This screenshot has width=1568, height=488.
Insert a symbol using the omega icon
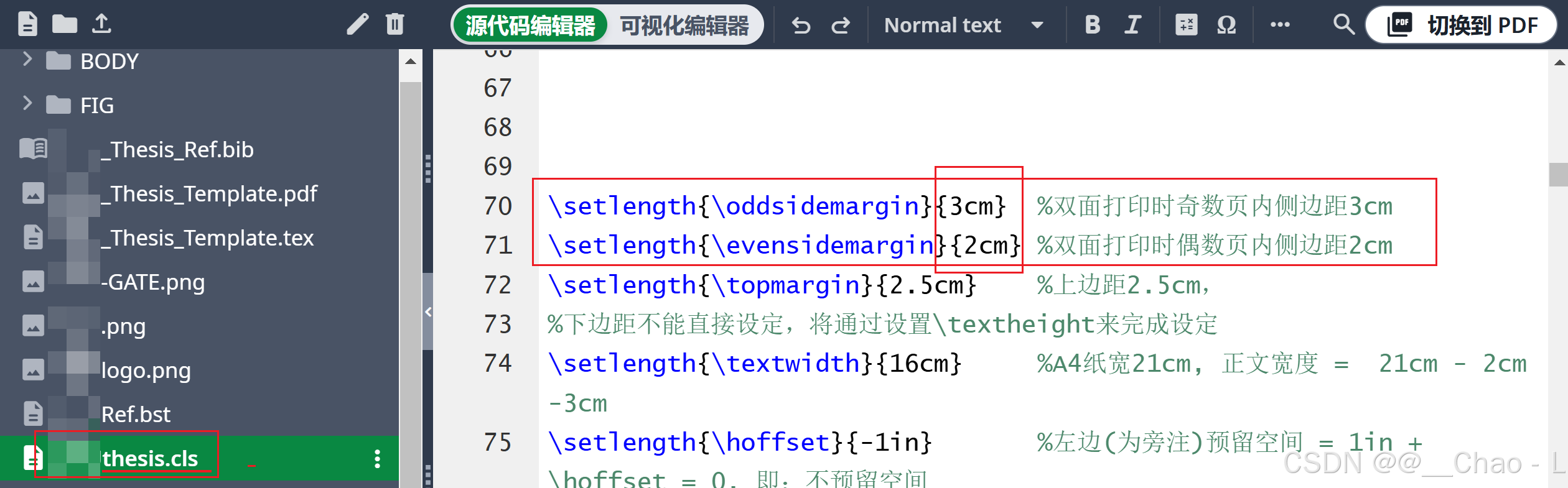[x=1226, y=25]
